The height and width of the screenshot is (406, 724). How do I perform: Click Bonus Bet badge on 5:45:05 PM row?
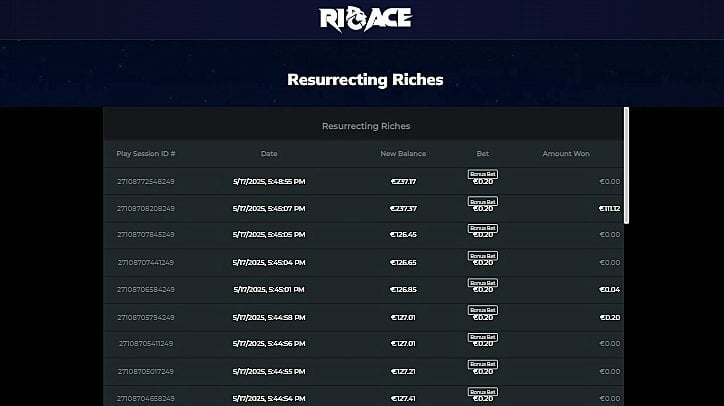[x=483, y=228]
